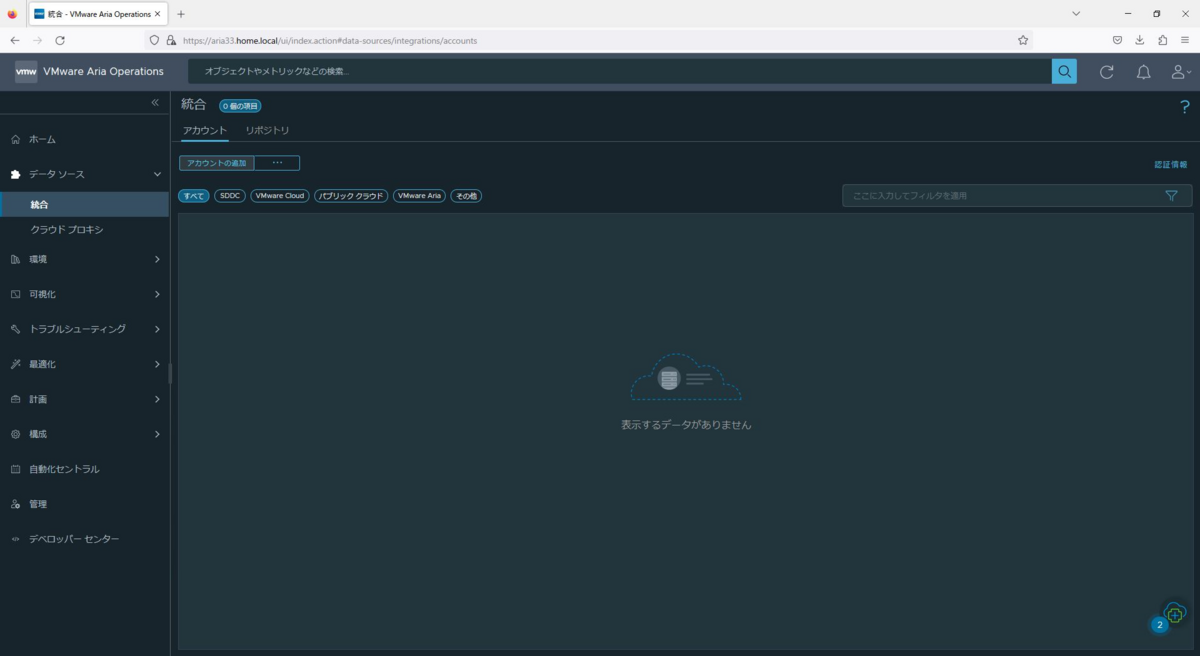Select the すべて filter chip
Screen dimensions: 1200x656
point(194,196)
